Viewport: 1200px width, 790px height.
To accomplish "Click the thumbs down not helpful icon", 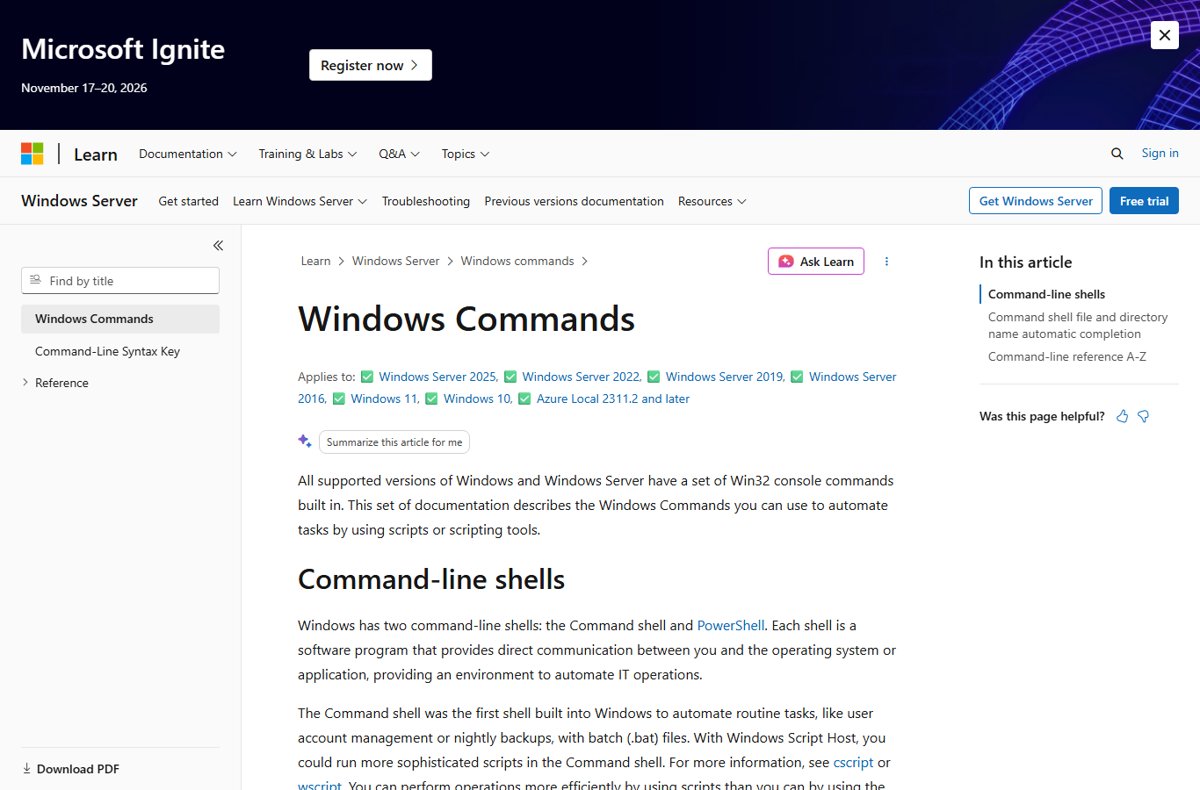I will (1143, 416).
